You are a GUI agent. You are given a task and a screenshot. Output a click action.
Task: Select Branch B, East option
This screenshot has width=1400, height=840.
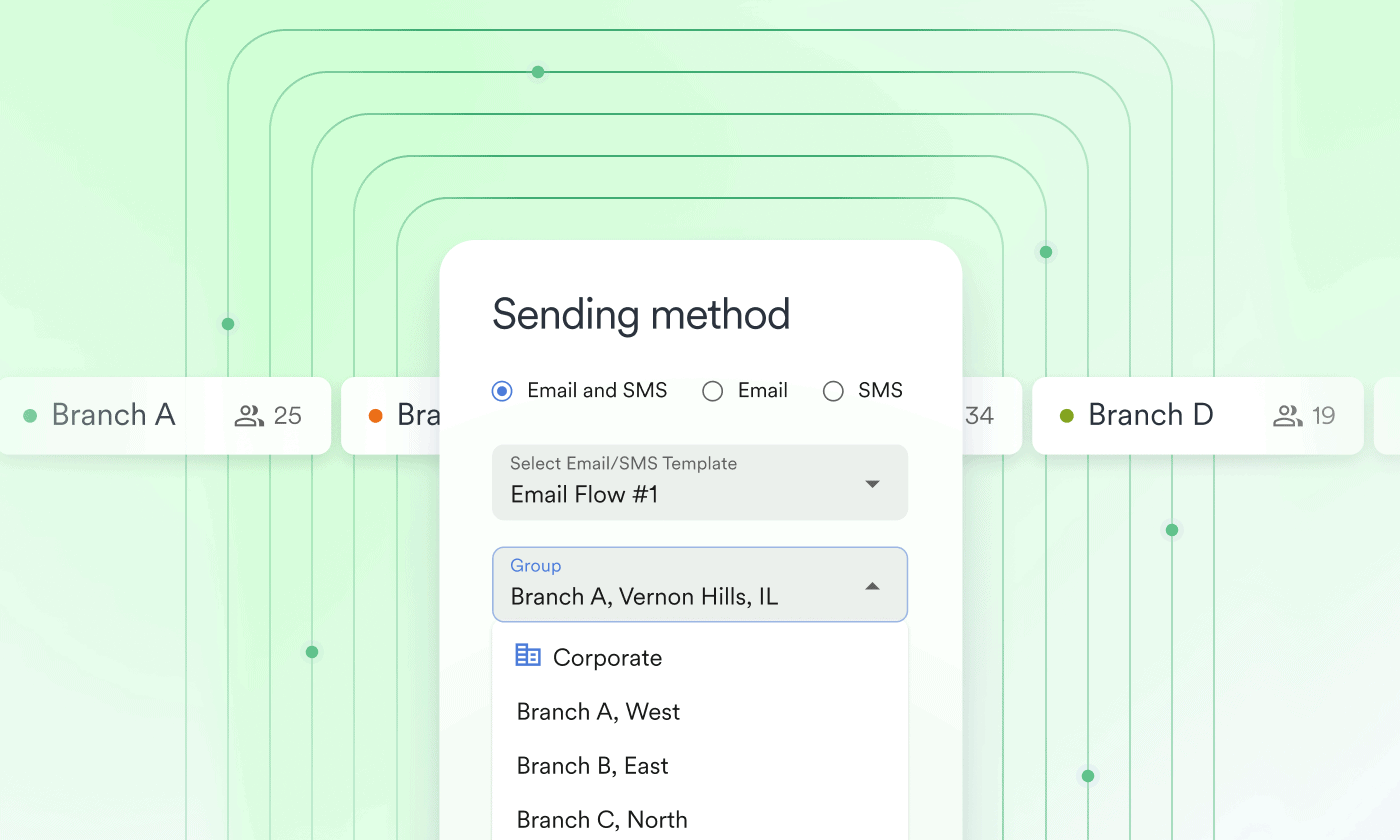[x=700, y=766]
